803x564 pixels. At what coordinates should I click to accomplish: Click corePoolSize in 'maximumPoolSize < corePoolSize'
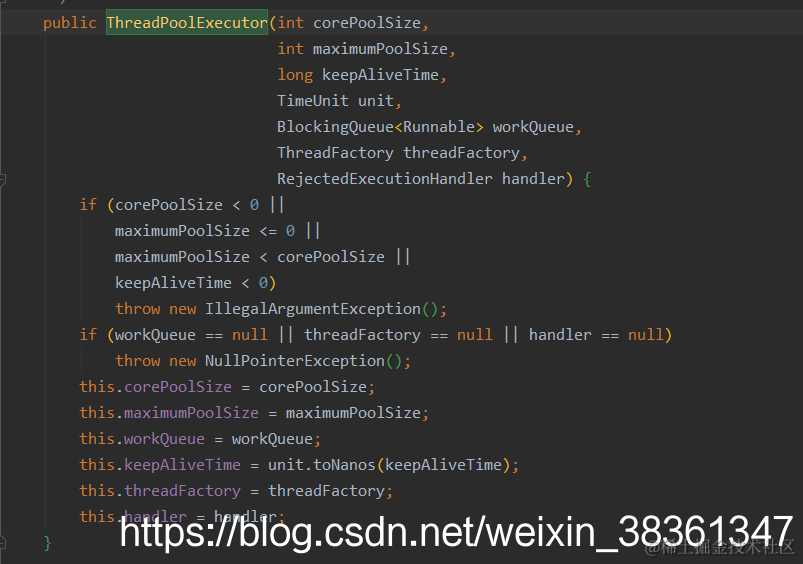[331, 257]
